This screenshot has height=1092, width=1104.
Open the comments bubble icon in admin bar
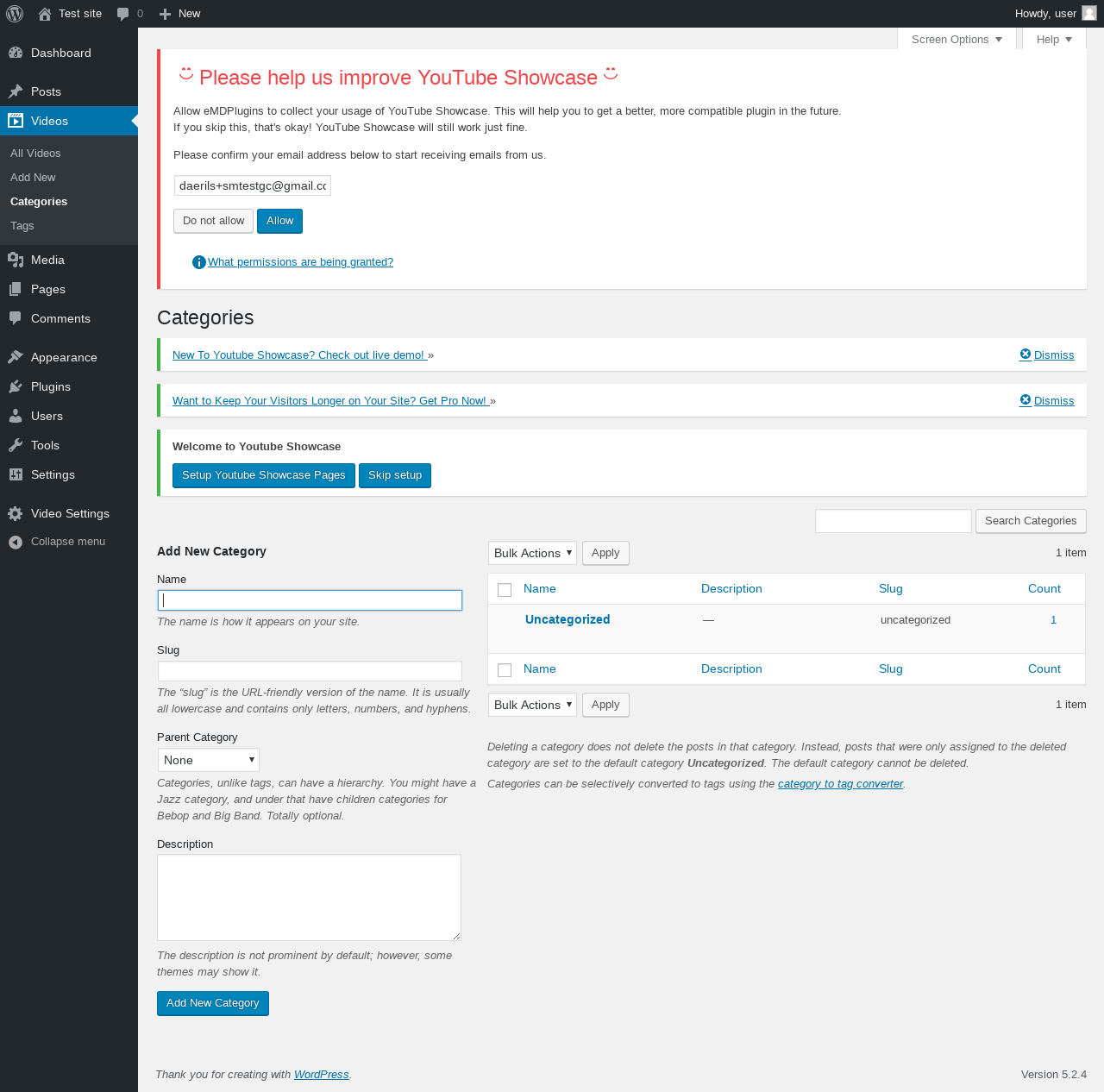[123, 14]
